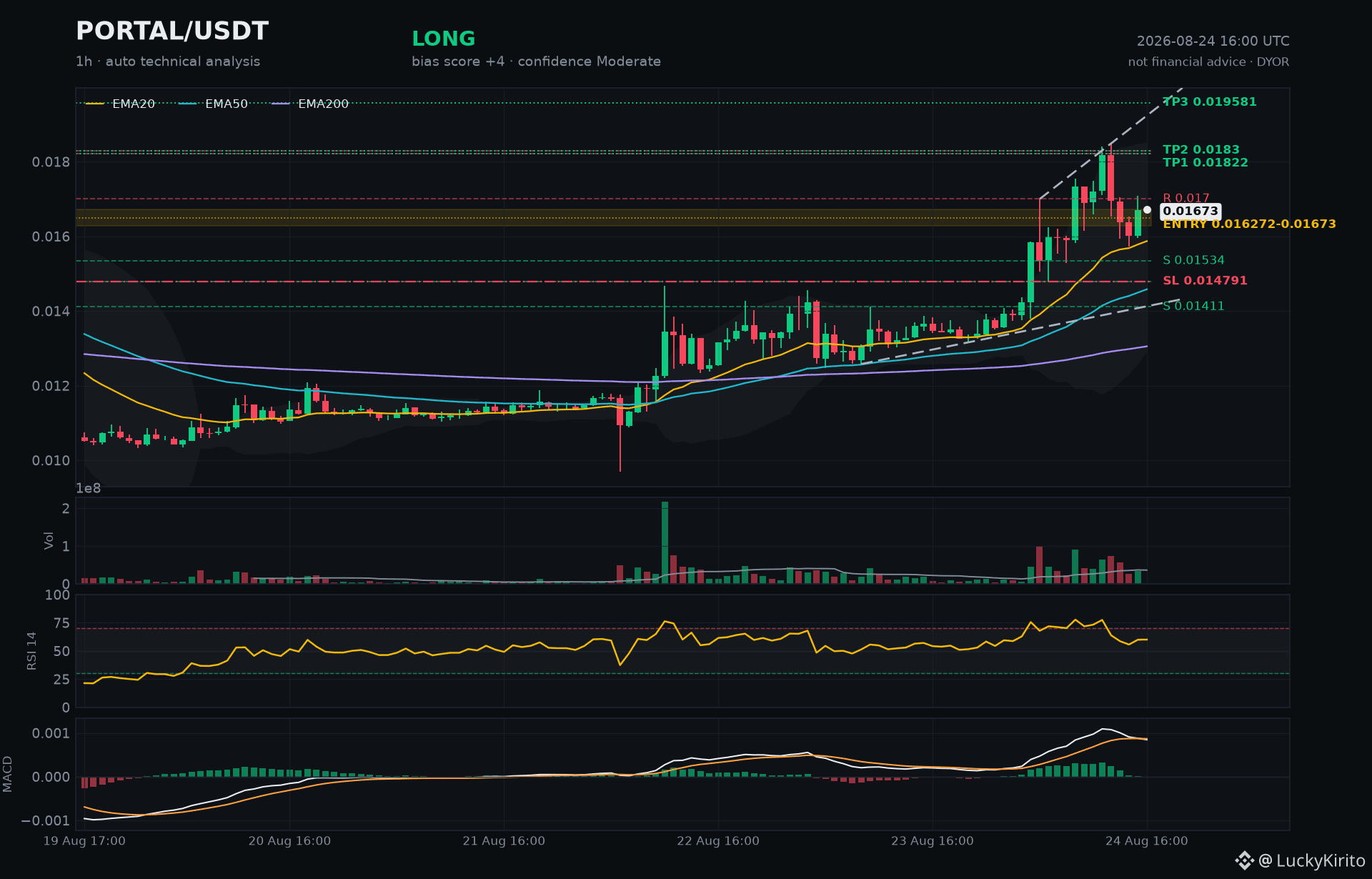This screenshot has height=879, width=1372.
Task: Click the −0.001 MACD axis tick
Action: [46, 821]
